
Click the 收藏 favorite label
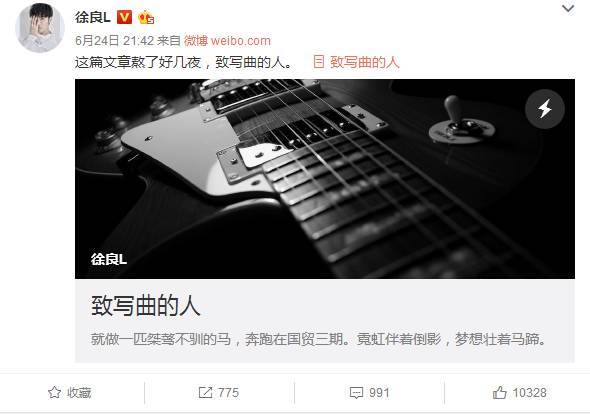[x=79, y=393]
